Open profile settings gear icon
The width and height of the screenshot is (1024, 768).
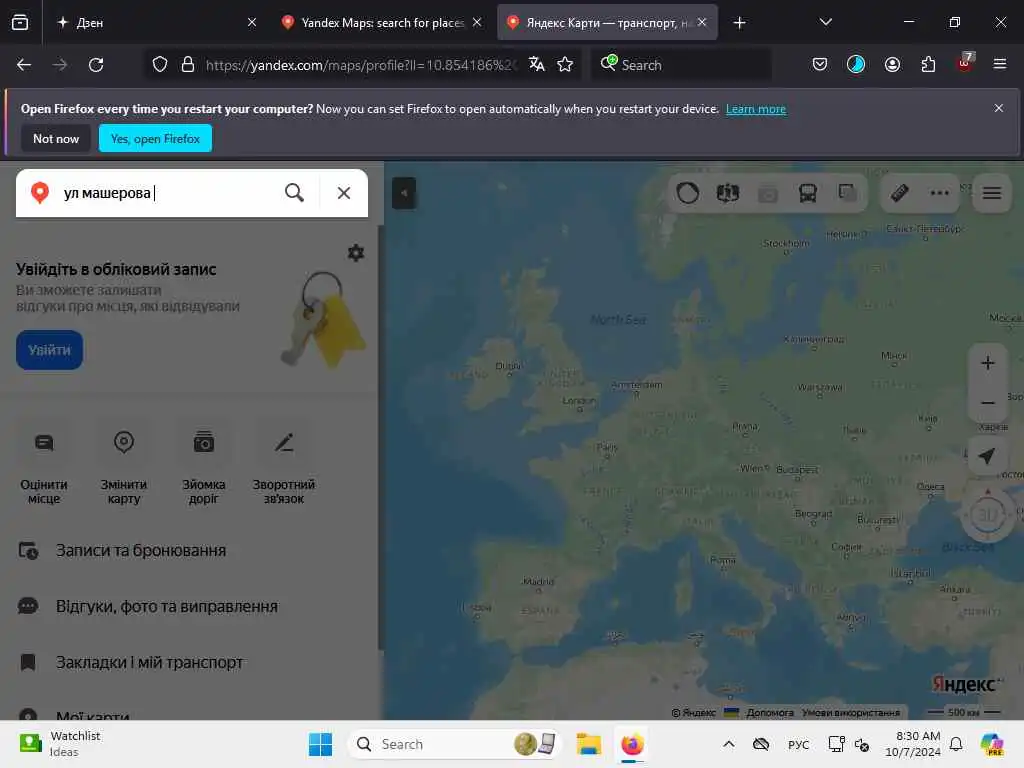pyautogui.click(x=356, y=253)
